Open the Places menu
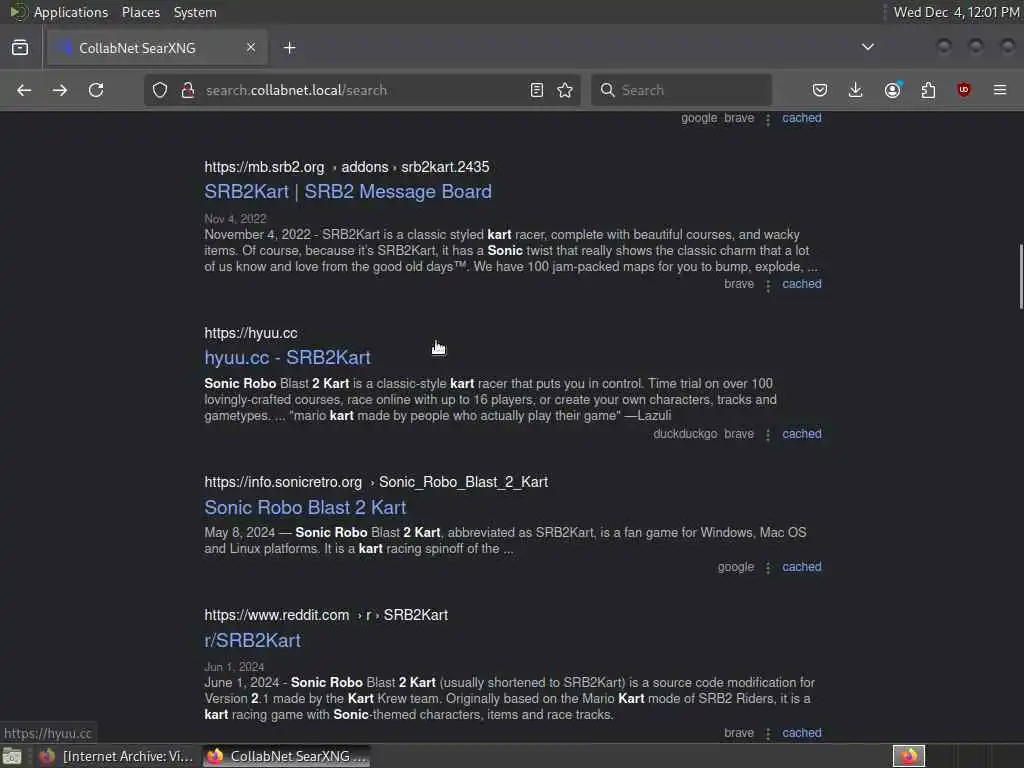The width and height of the screenshot is (1024, 768). [141, 12]
